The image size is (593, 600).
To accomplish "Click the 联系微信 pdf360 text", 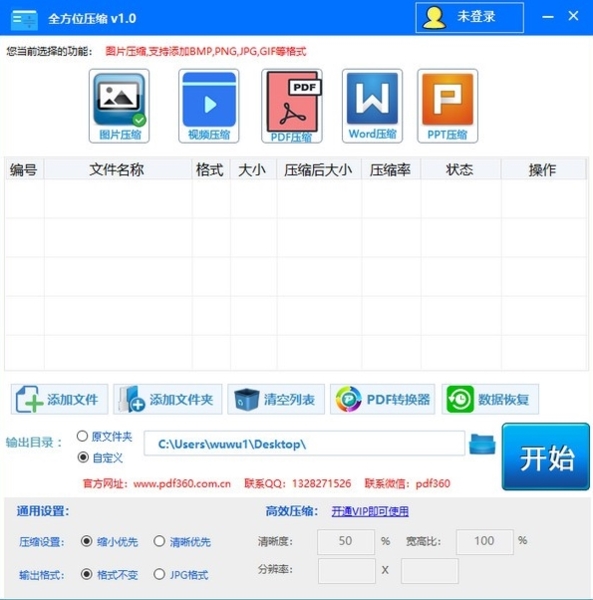I will pos(407,484).
